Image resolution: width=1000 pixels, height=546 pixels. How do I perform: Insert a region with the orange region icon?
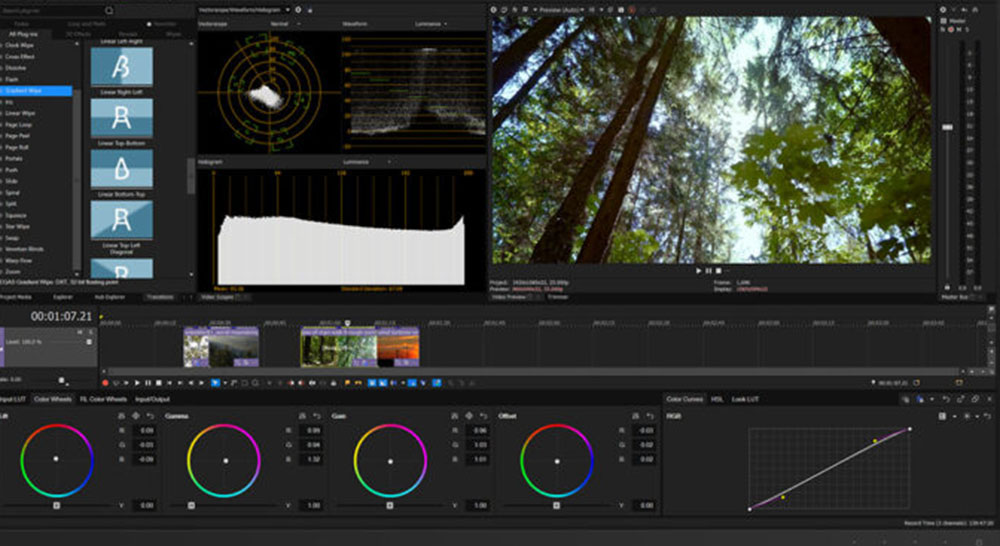click(358, 383)
